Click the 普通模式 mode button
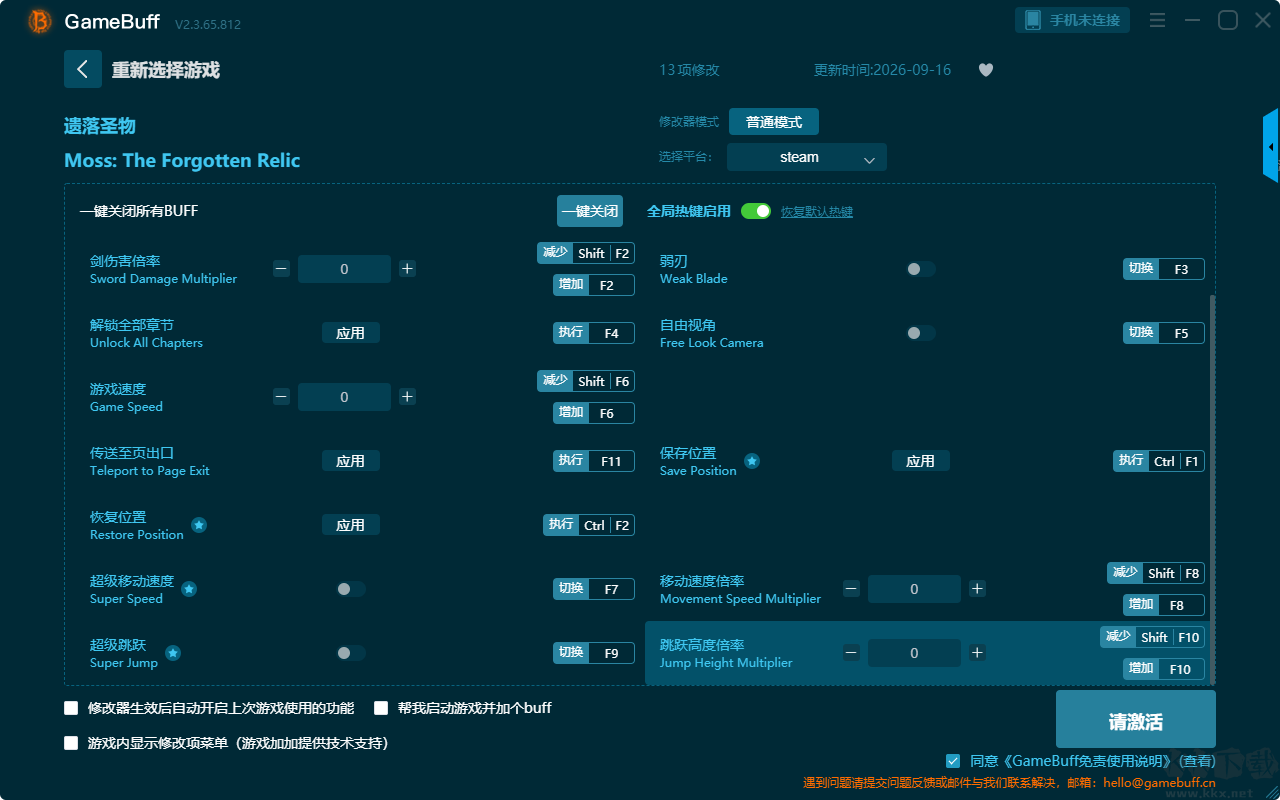This screenshot has width=1280, height=800. coord(774,122)
